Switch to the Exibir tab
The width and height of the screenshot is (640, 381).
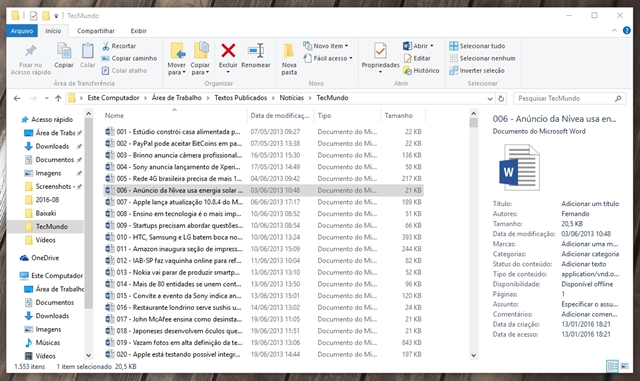[x=138, y=31]
